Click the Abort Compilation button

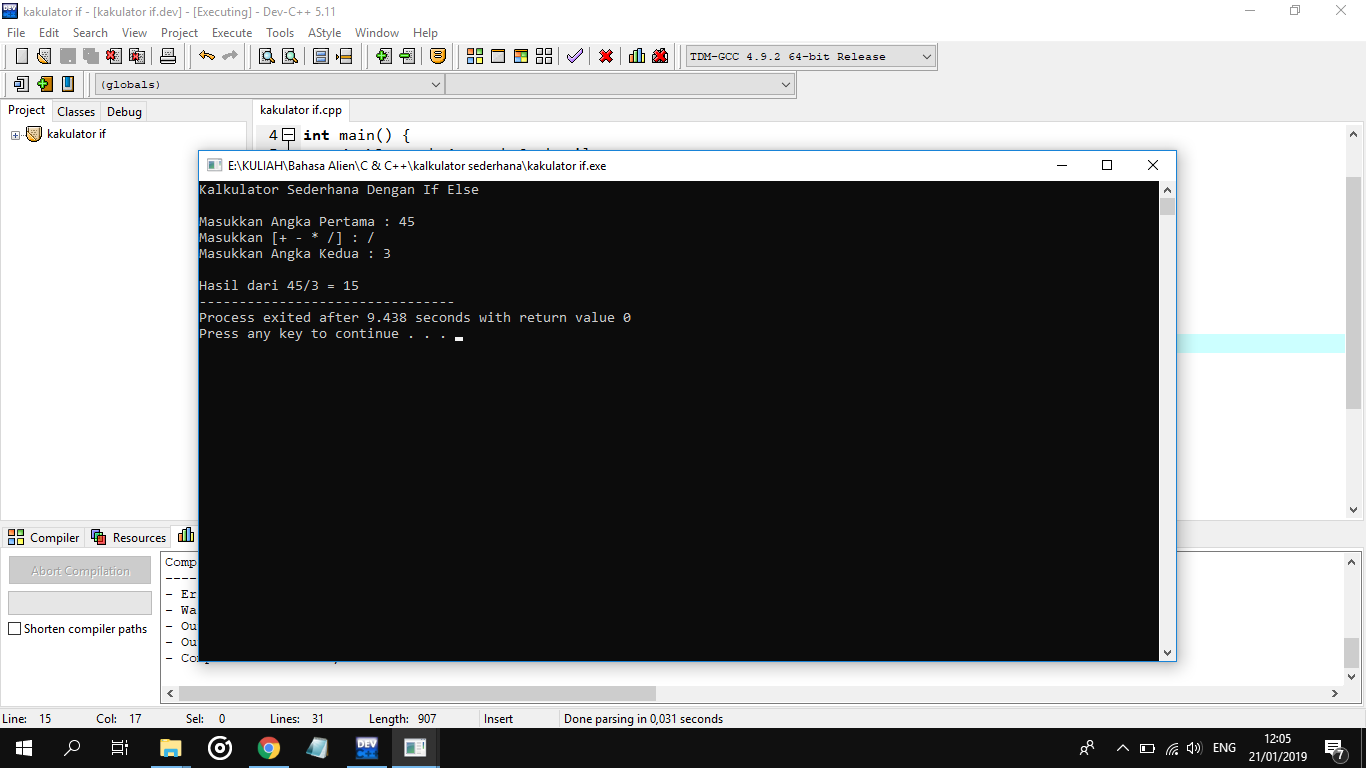coord(79,570)
